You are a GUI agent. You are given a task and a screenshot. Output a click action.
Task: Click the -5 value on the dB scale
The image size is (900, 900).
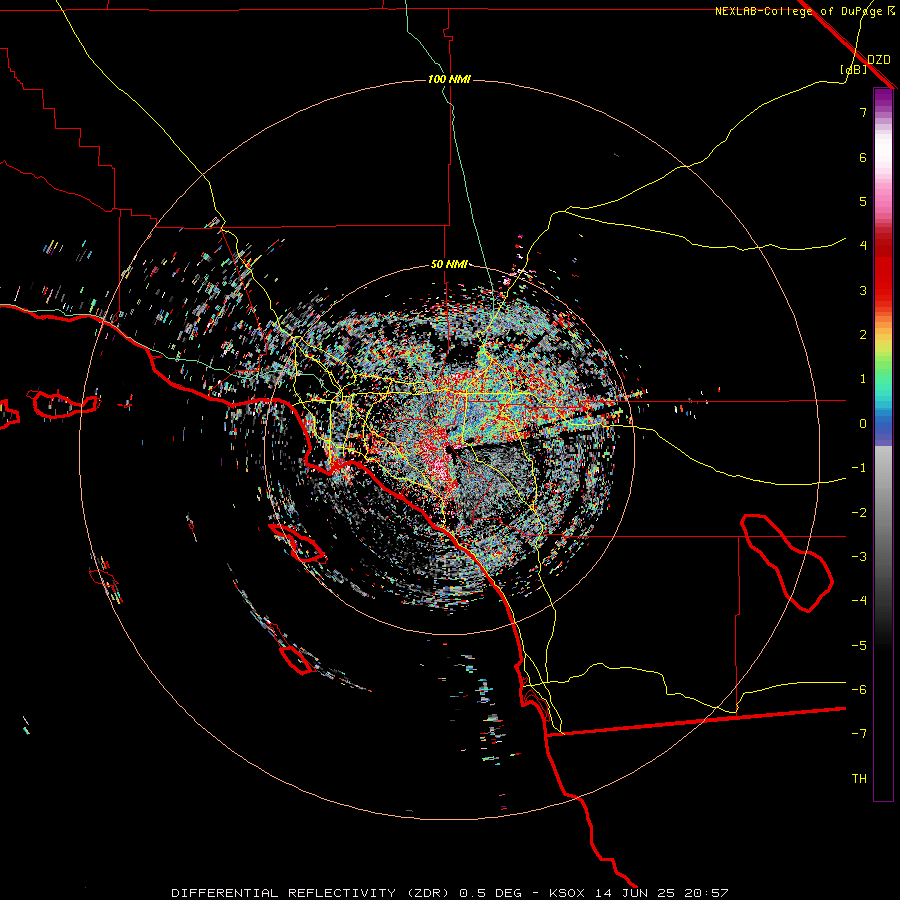pyautogui.click(x=859, y=646)
